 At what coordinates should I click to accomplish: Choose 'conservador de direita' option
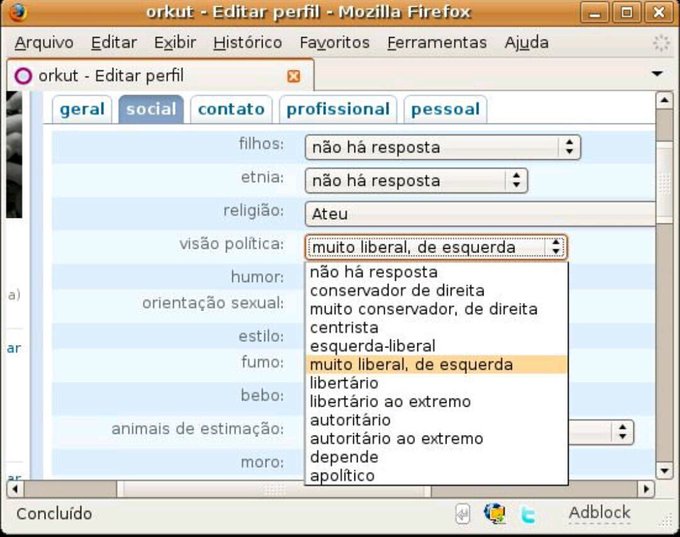pyautogui.click(x=437, y=291)
